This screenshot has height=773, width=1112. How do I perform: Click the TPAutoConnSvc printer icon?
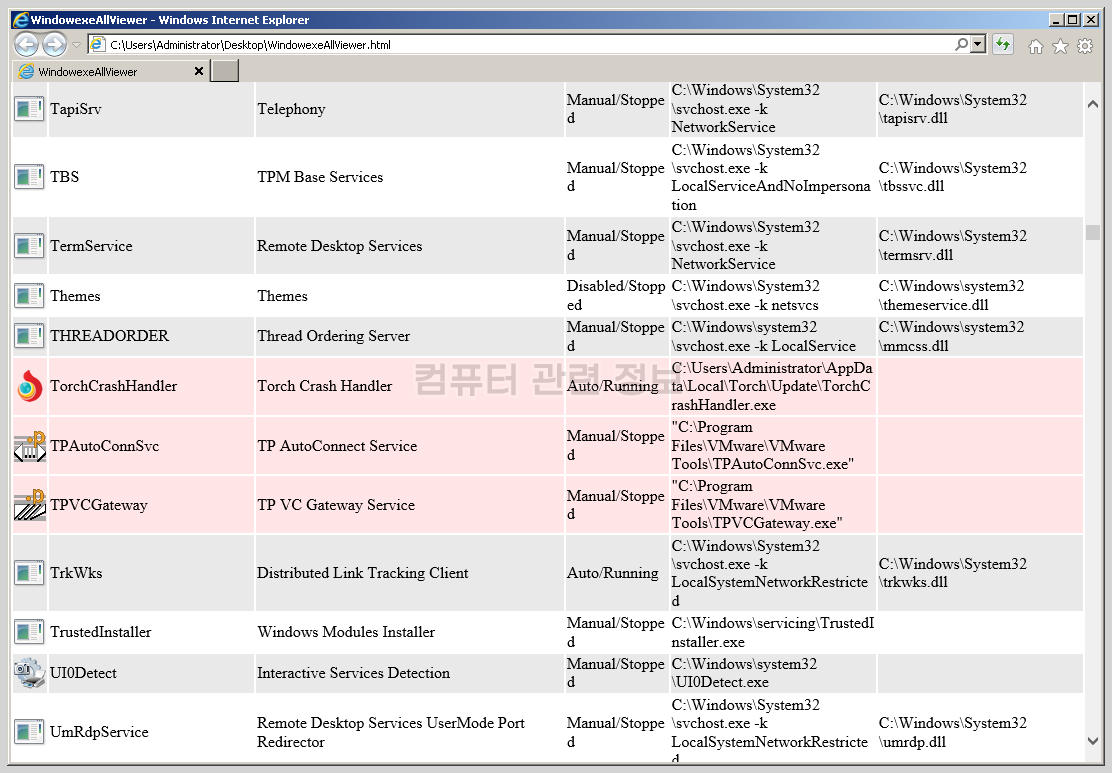coord(29,446)
